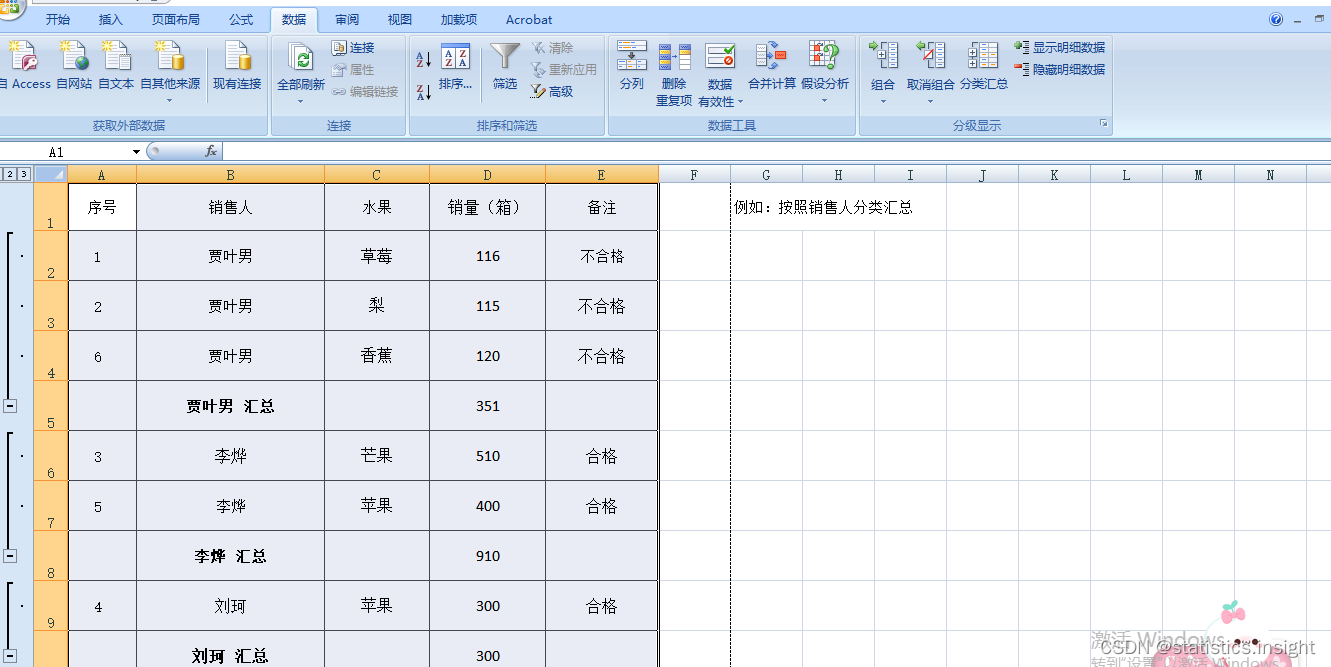1331x667 pixels.
Task: Select the 销量（箱） header cell
Action: click(487, 207)
